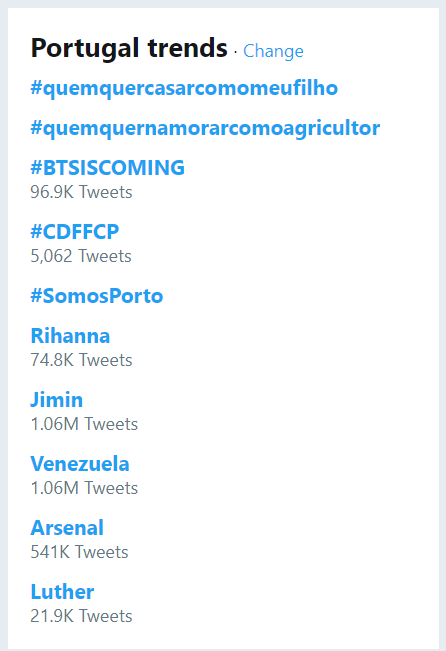Click the 5,062 Tweets count

click(81, 256)
